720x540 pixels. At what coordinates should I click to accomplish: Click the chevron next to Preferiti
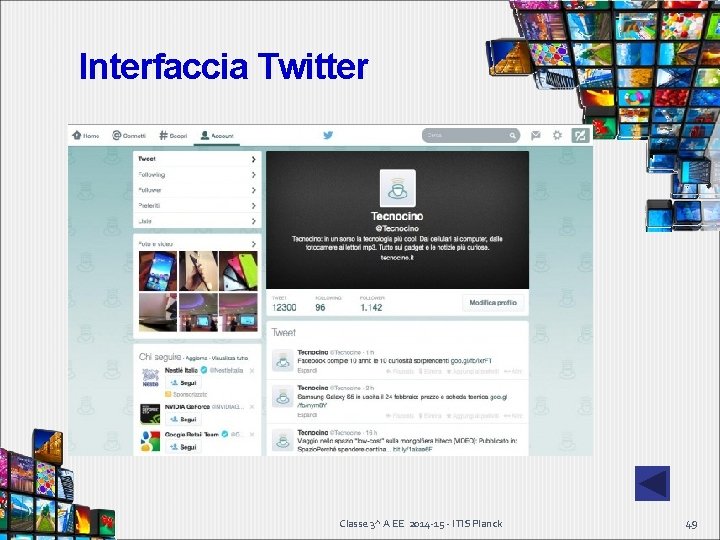tap(253, 206)
